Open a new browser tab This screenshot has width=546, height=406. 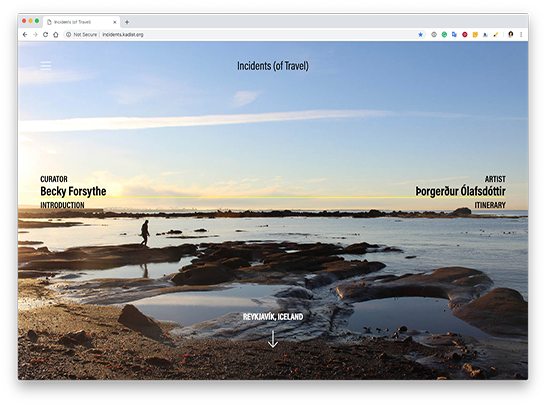(127, 22)
